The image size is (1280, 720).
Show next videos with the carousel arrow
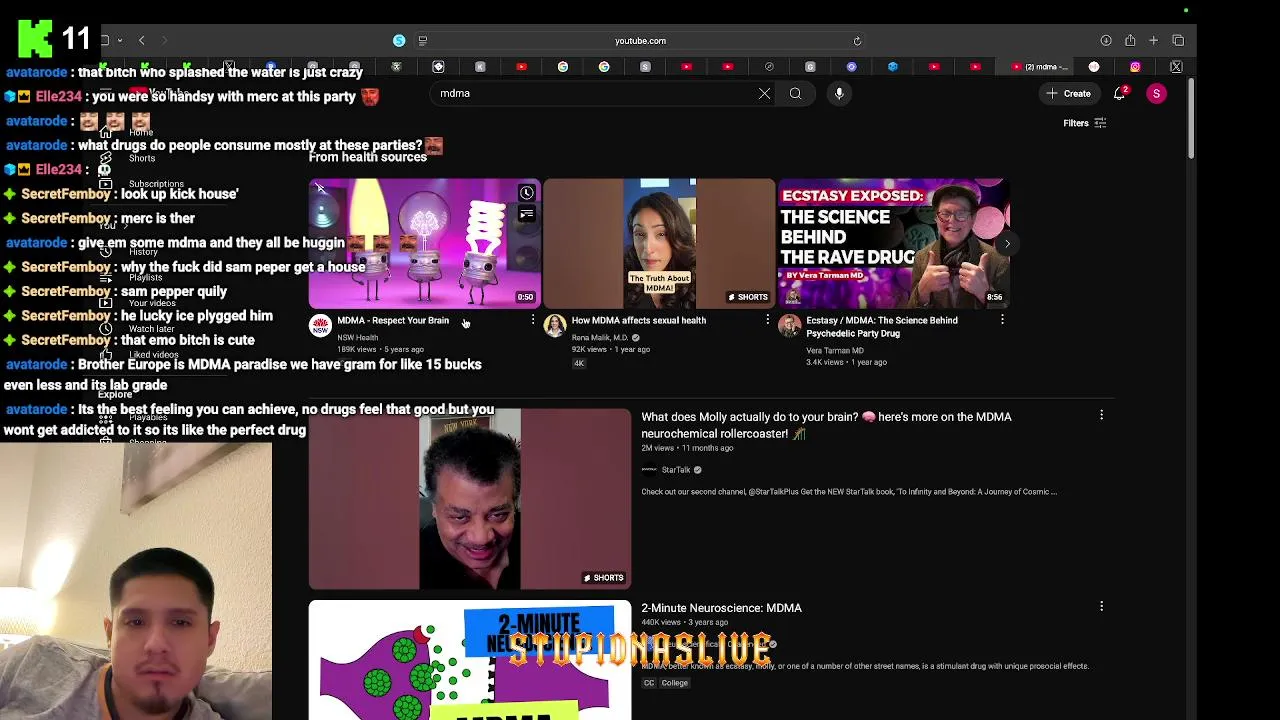pos(1007,243)
